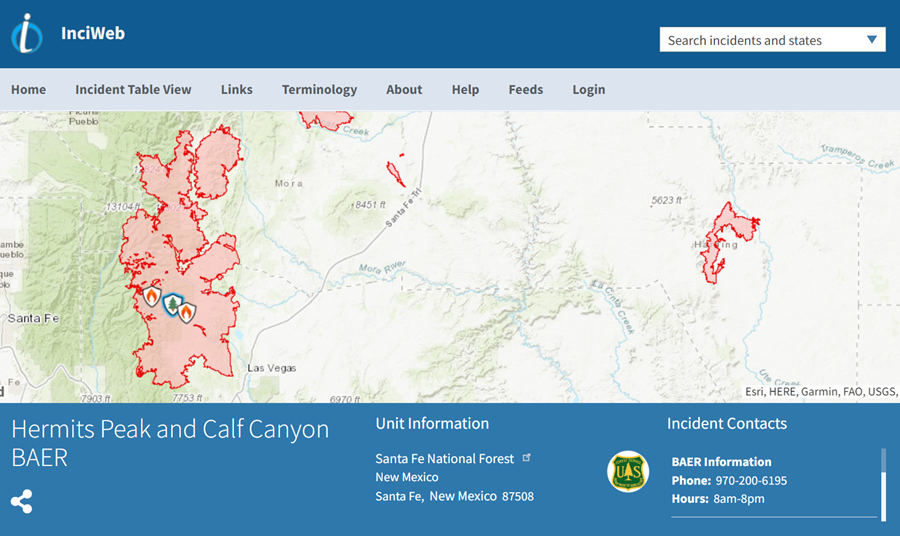Click the leftmost flame shield map marker
This screenshot has width=900, height=536.
coord(152,297)
